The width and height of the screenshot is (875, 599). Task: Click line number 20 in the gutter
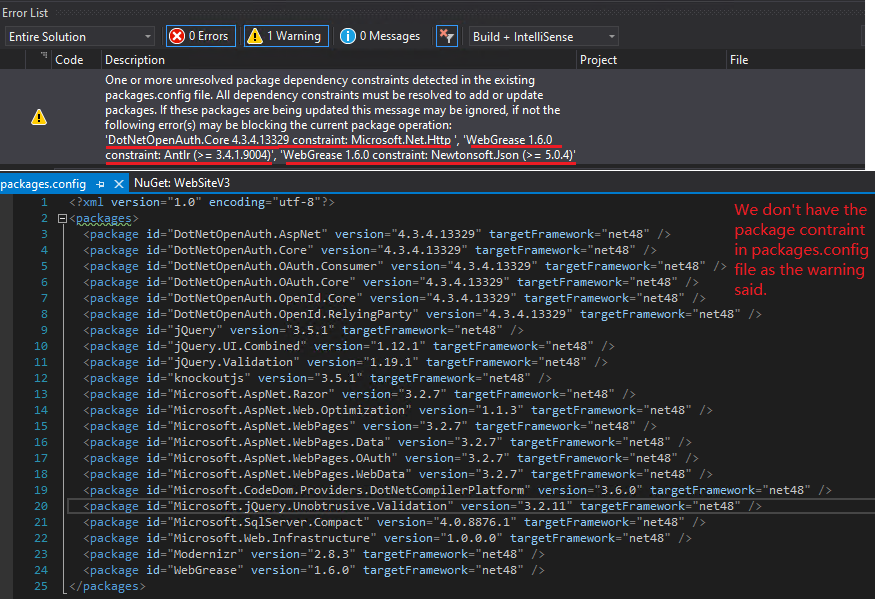pos(41,506)
